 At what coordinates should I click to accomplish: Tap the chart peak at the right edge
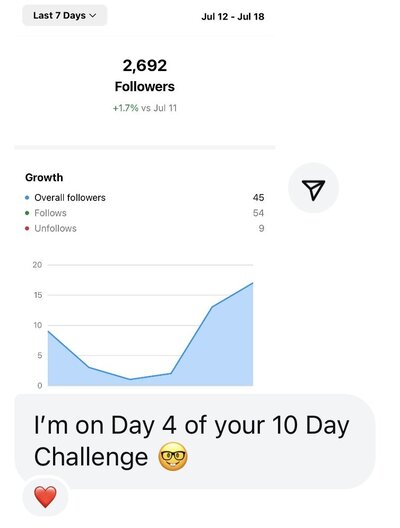tap(253, 283)
